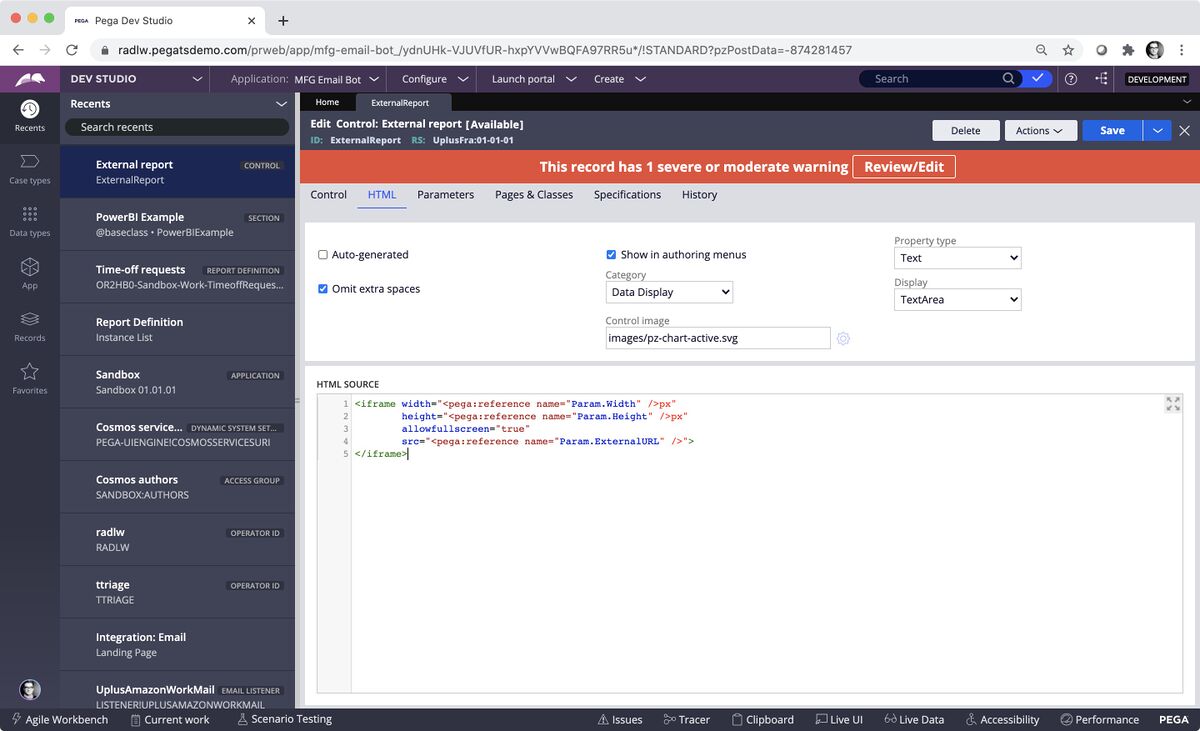Open the Category dropdown
Image resolution: width=1200 pixels, height=731 pixels.
point(669,292)
